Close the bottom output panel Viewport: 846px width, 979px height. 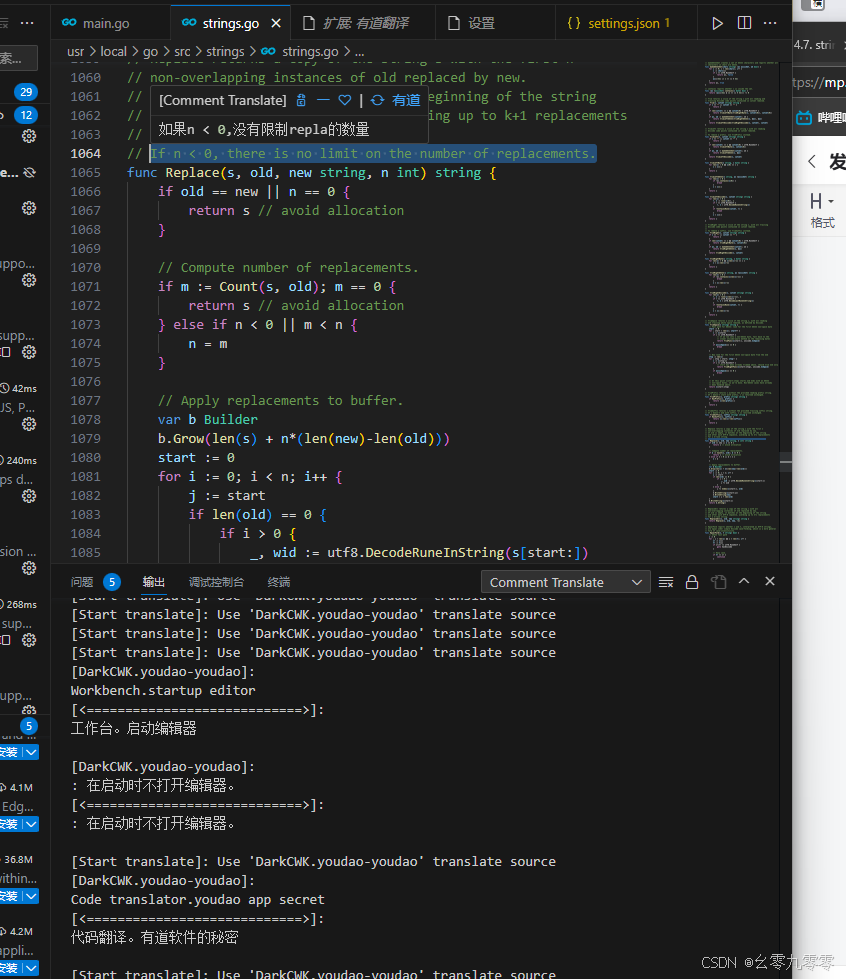click(770, 581)
